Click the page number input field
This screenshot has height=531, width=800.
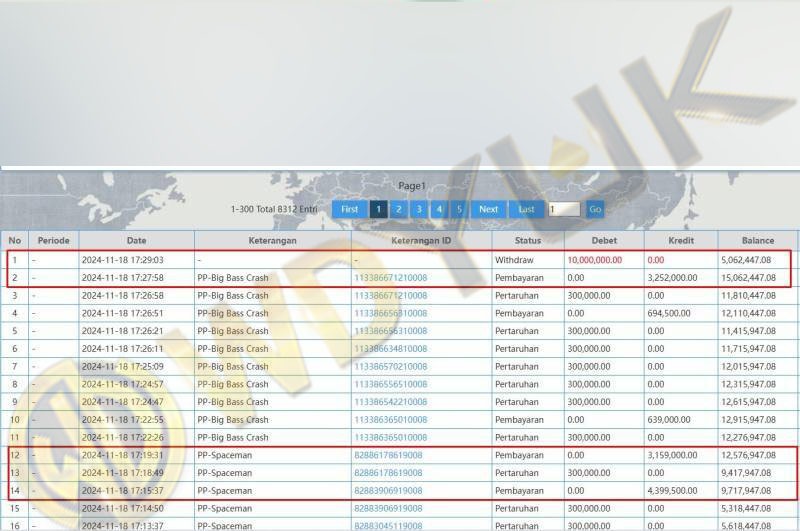point(564,209)
